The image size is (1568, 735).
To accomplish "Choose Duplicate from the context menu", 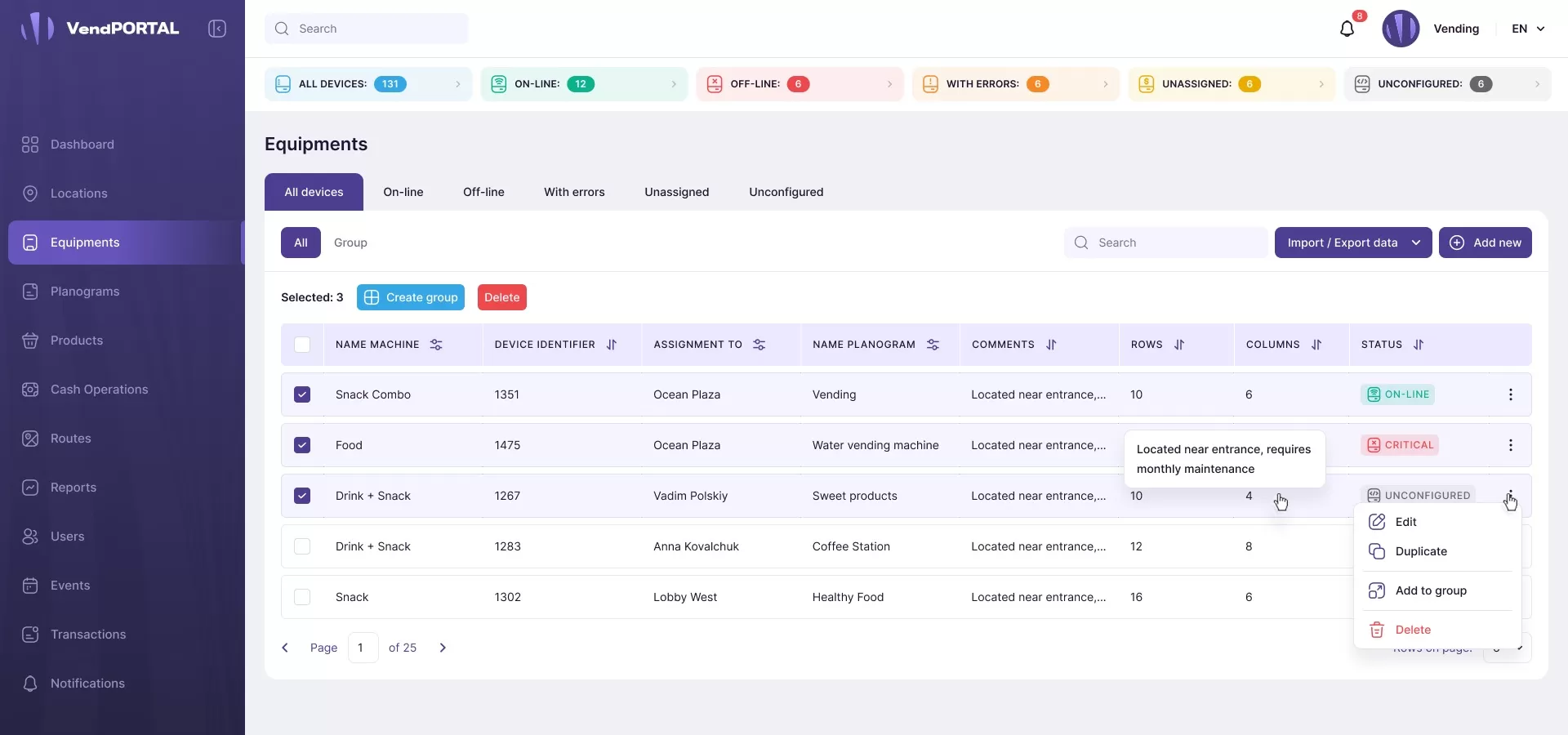I will pos(1420,551).
